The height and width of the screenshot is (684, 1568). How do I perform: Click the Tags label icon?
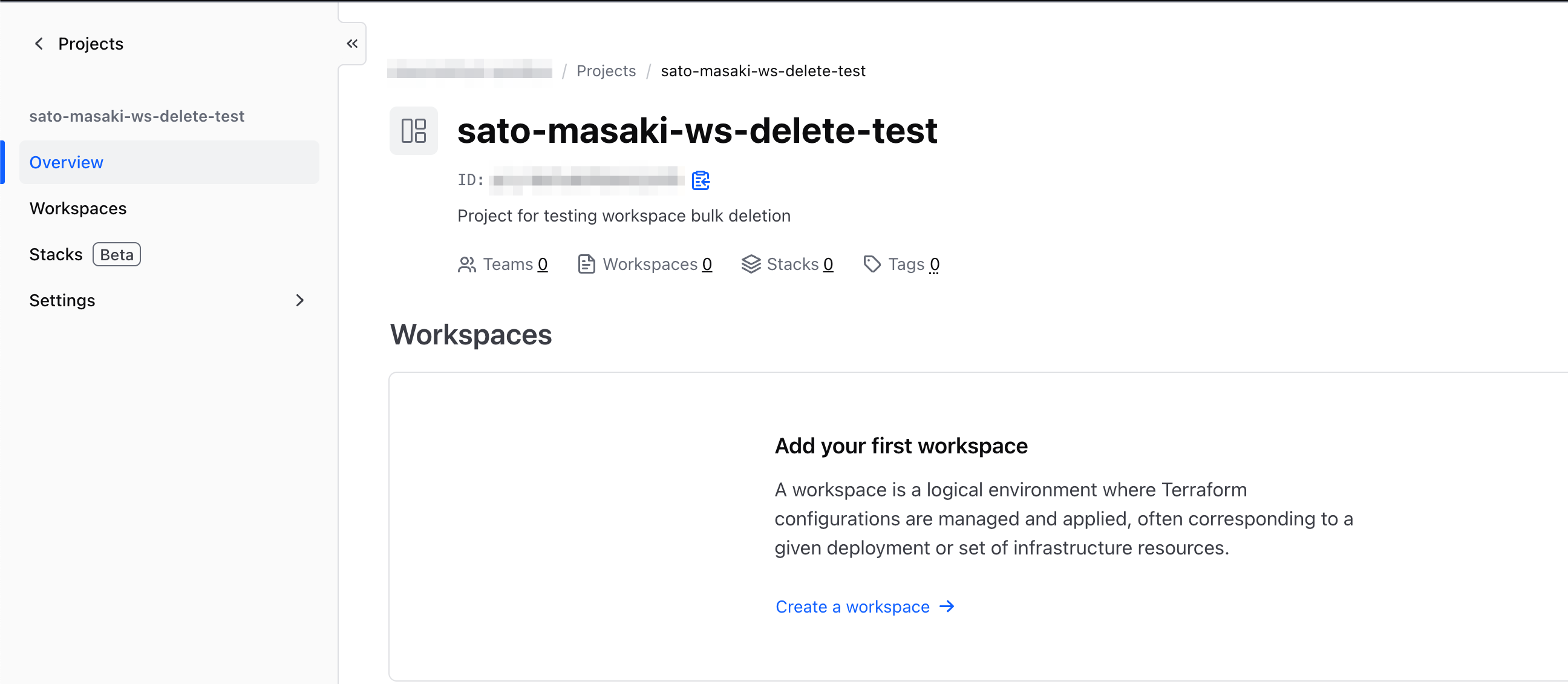(872, 265)
